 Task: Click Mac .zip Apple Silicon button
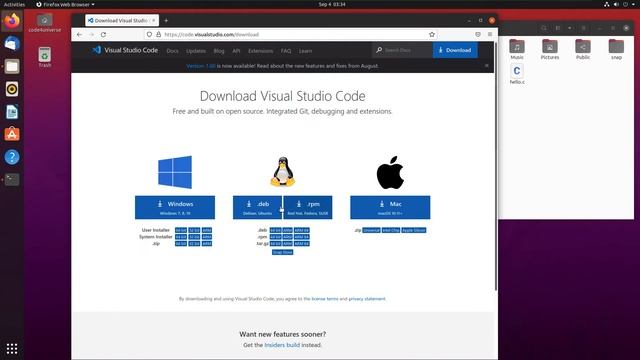(x=413, y=230)
